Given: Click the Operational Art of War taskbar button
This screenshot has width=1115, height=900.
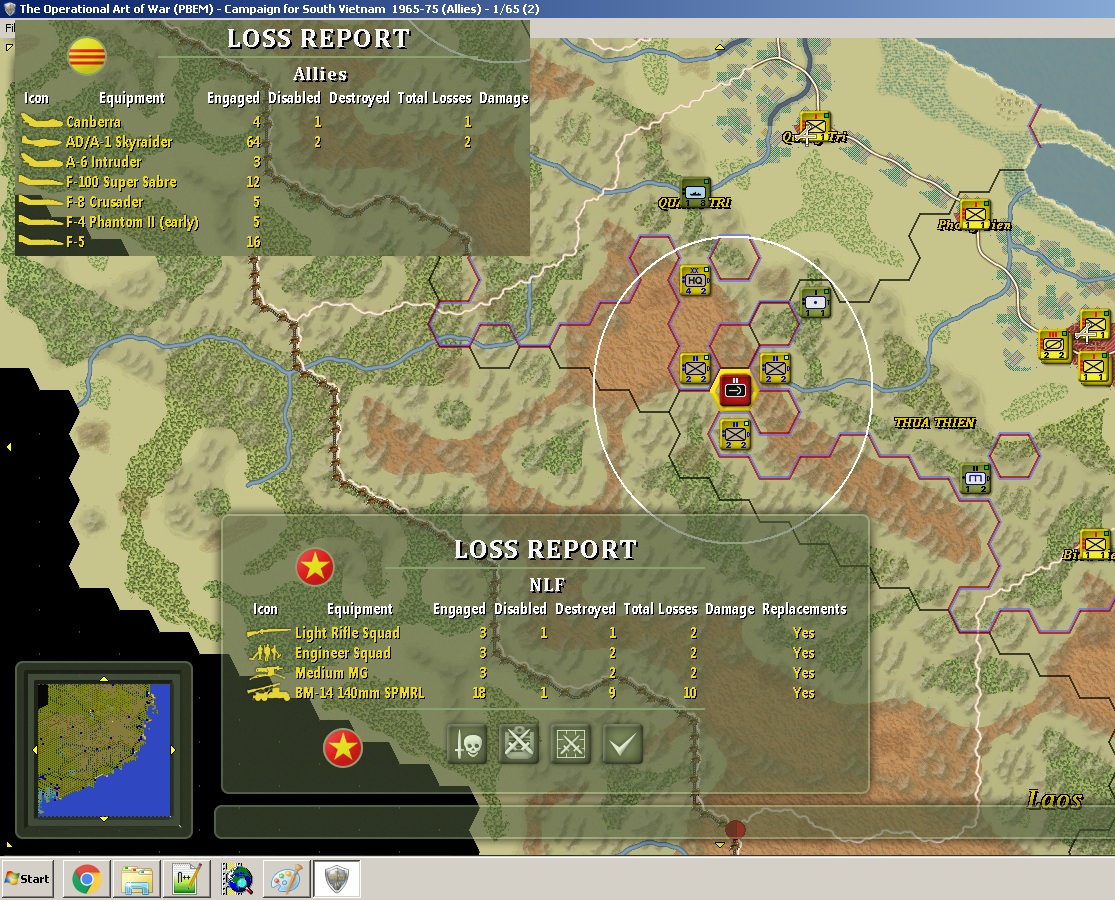Looking at the screenshot, I should point(337,879).
